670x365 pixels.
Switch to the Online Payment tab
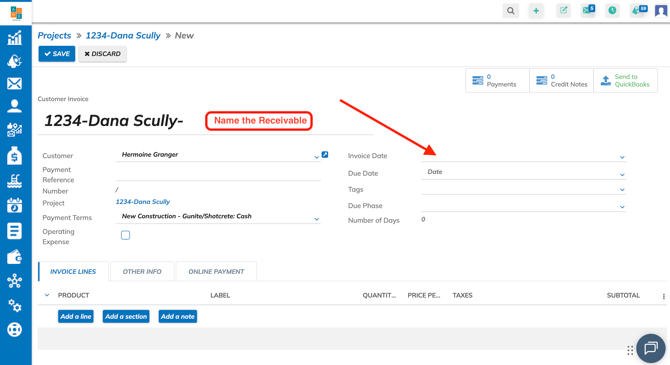pyautogui.click(x=216, y=271)
